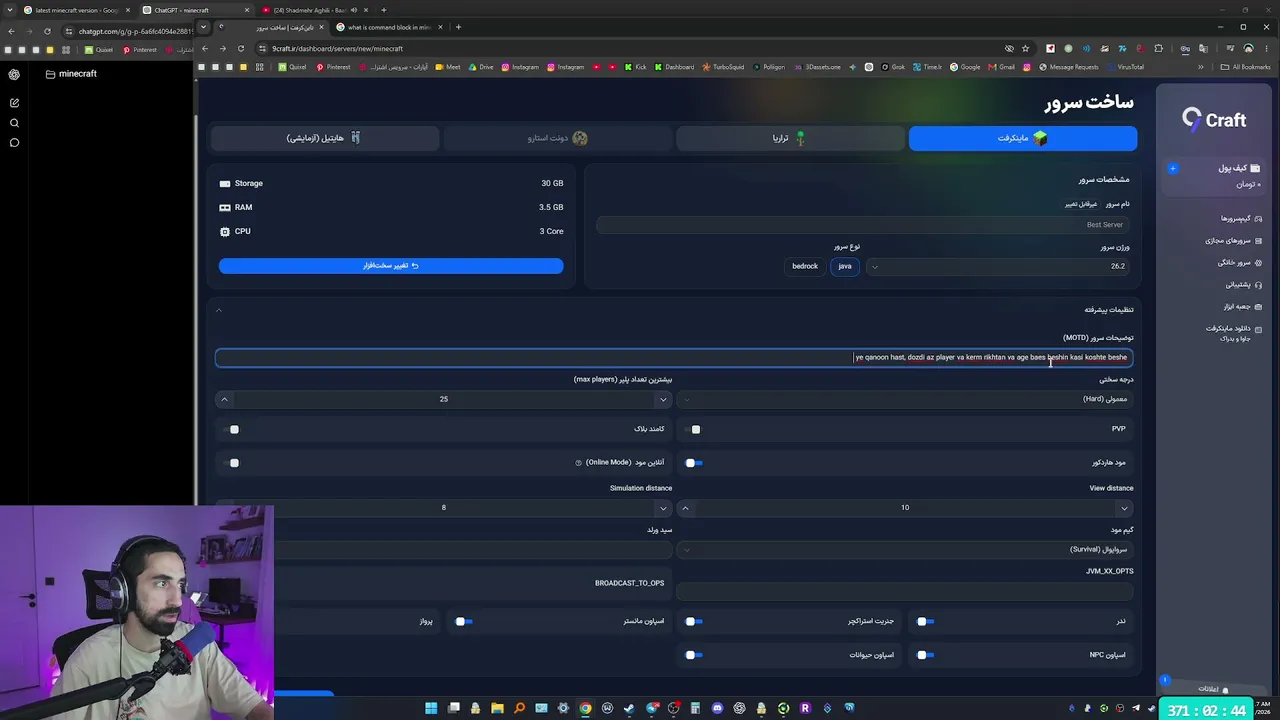Toggle the ندر switch
Screen dimensions: 1280x720
point(926,622)
